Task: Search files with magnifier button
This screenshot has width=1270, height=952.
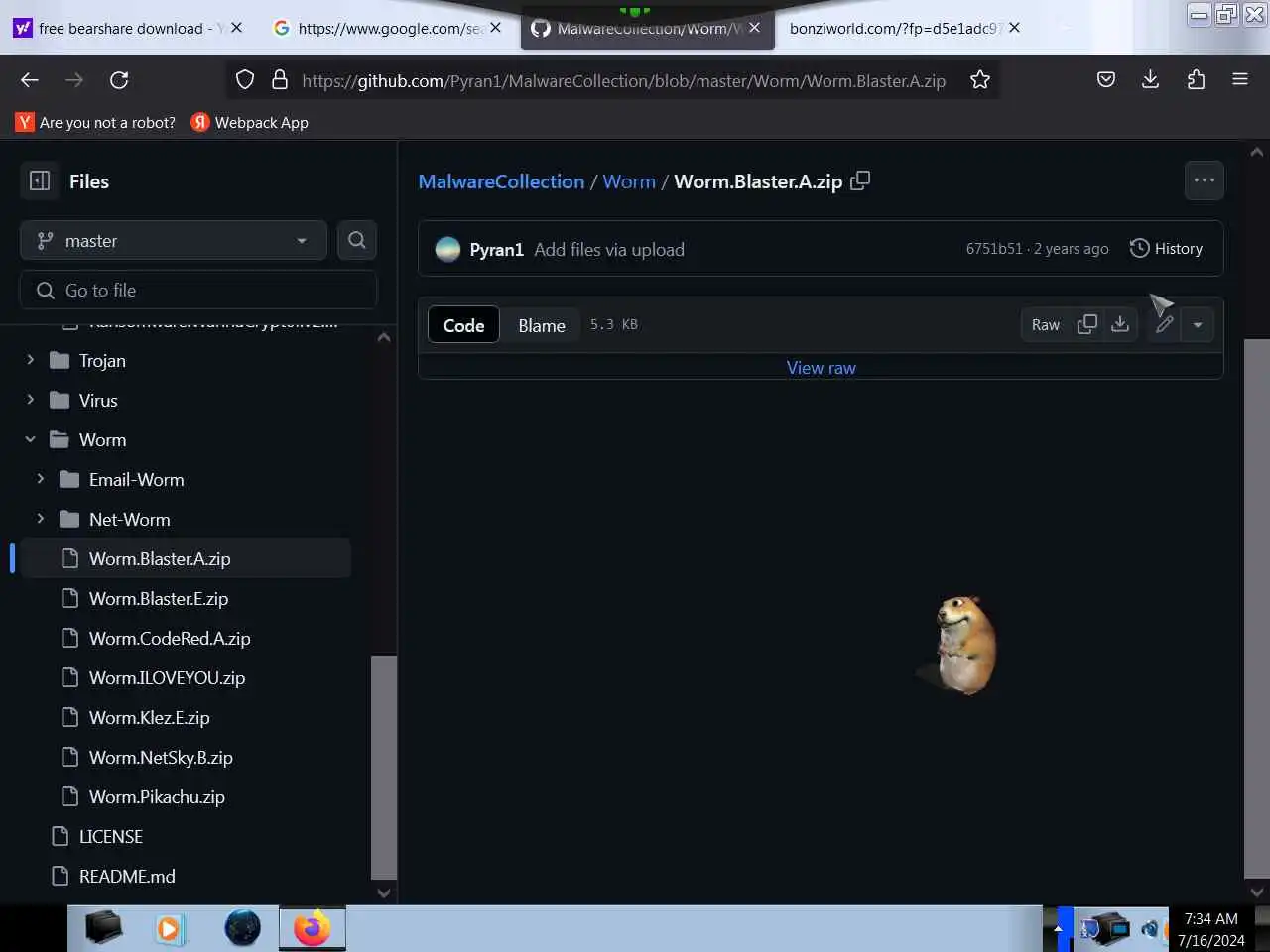Action: (357, 240)
